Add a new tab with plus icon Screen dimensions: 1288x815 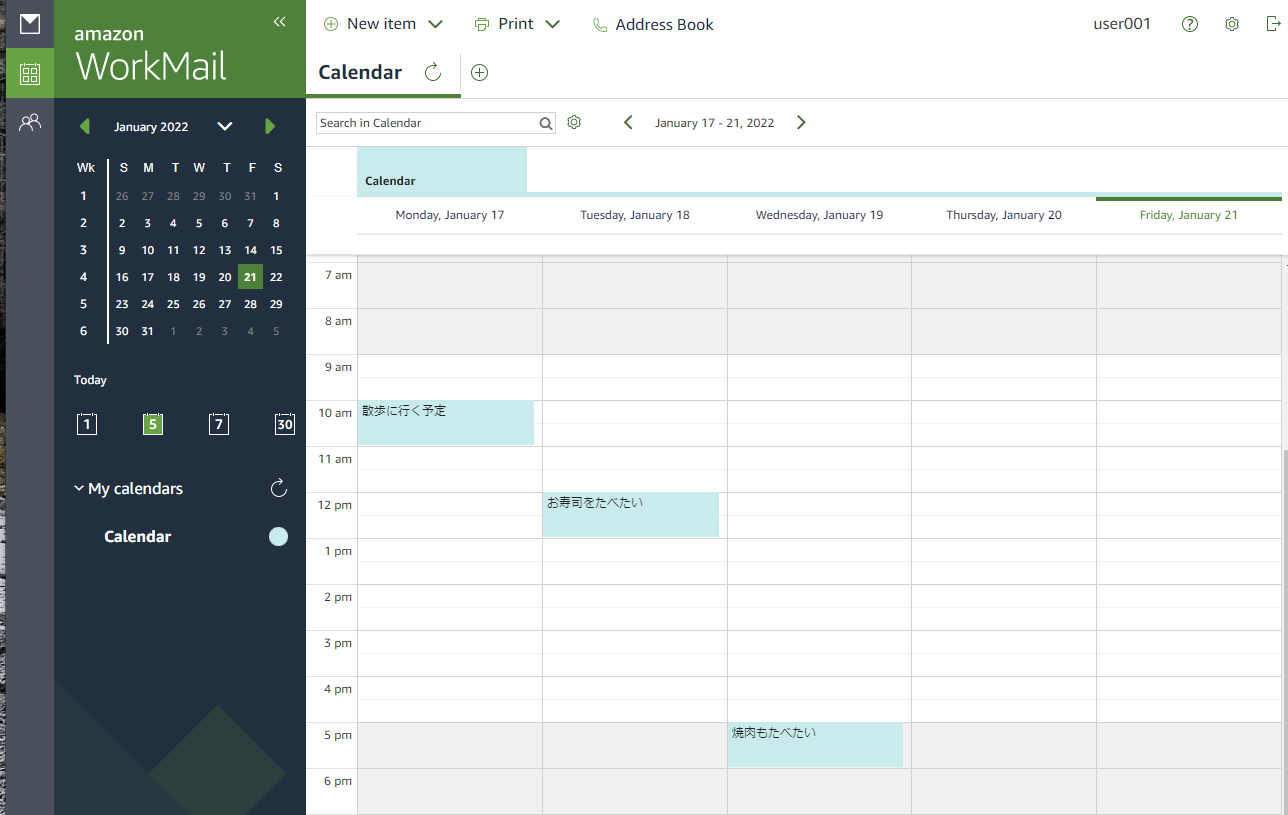pos(480,72)
